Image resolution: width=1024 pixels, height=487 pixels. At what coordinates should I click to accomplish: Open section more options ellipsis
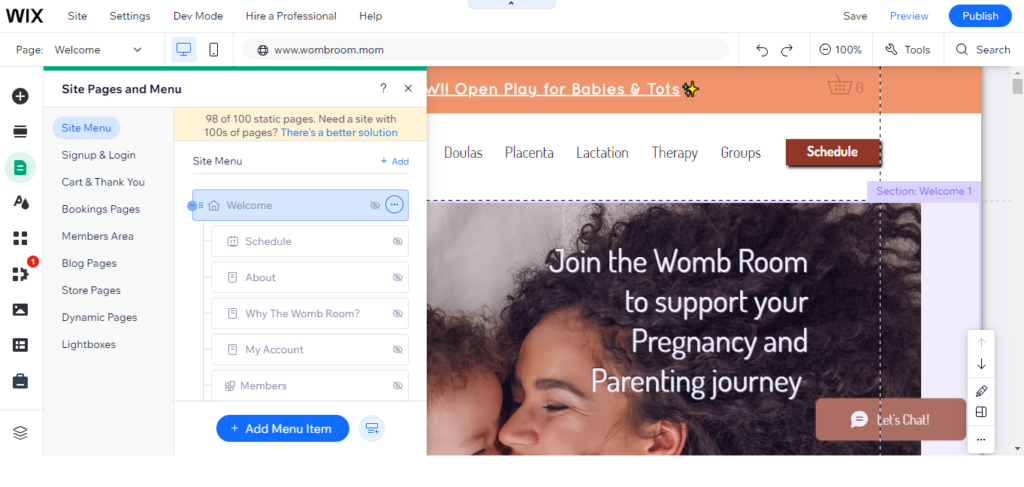tap(981, 440)
